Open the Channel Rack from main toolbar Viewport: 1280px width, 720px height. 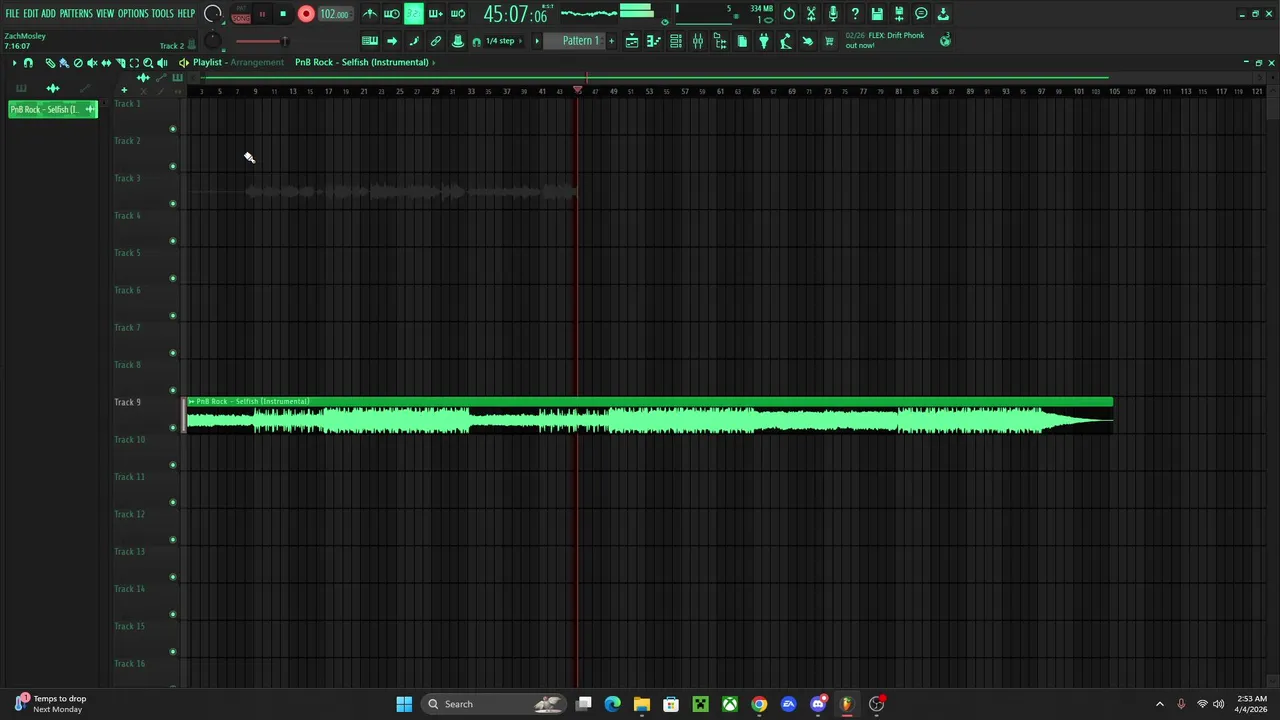(x=676, y=41)
